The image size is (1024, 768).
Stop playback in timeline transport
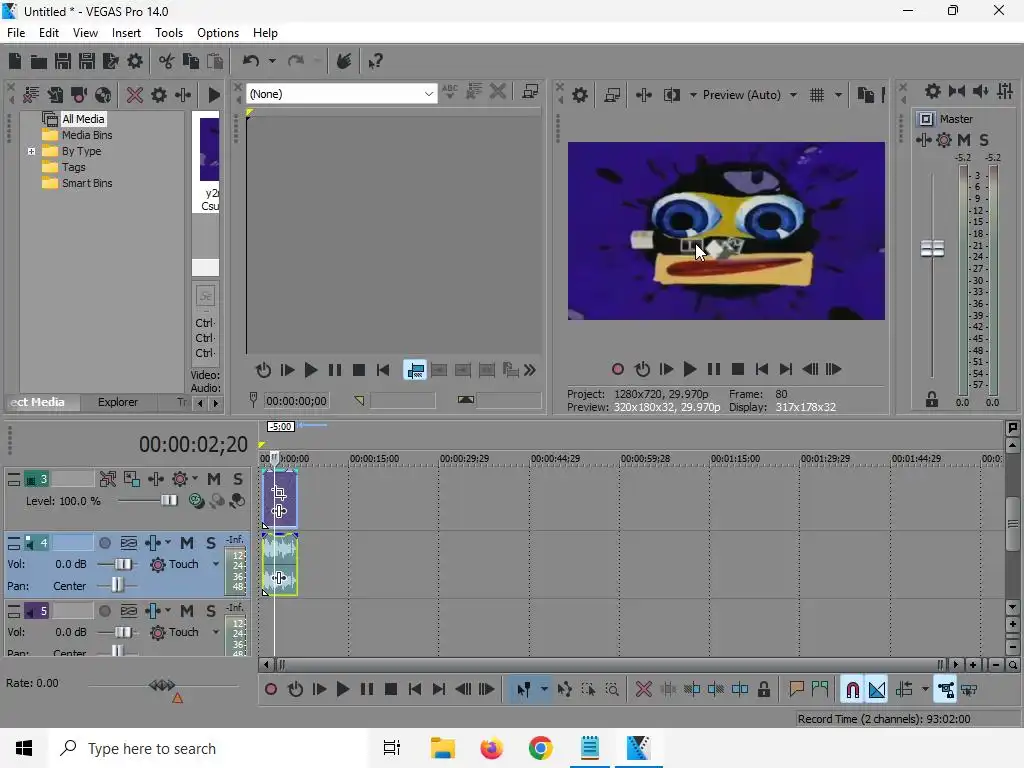click(x=391, y=689)
